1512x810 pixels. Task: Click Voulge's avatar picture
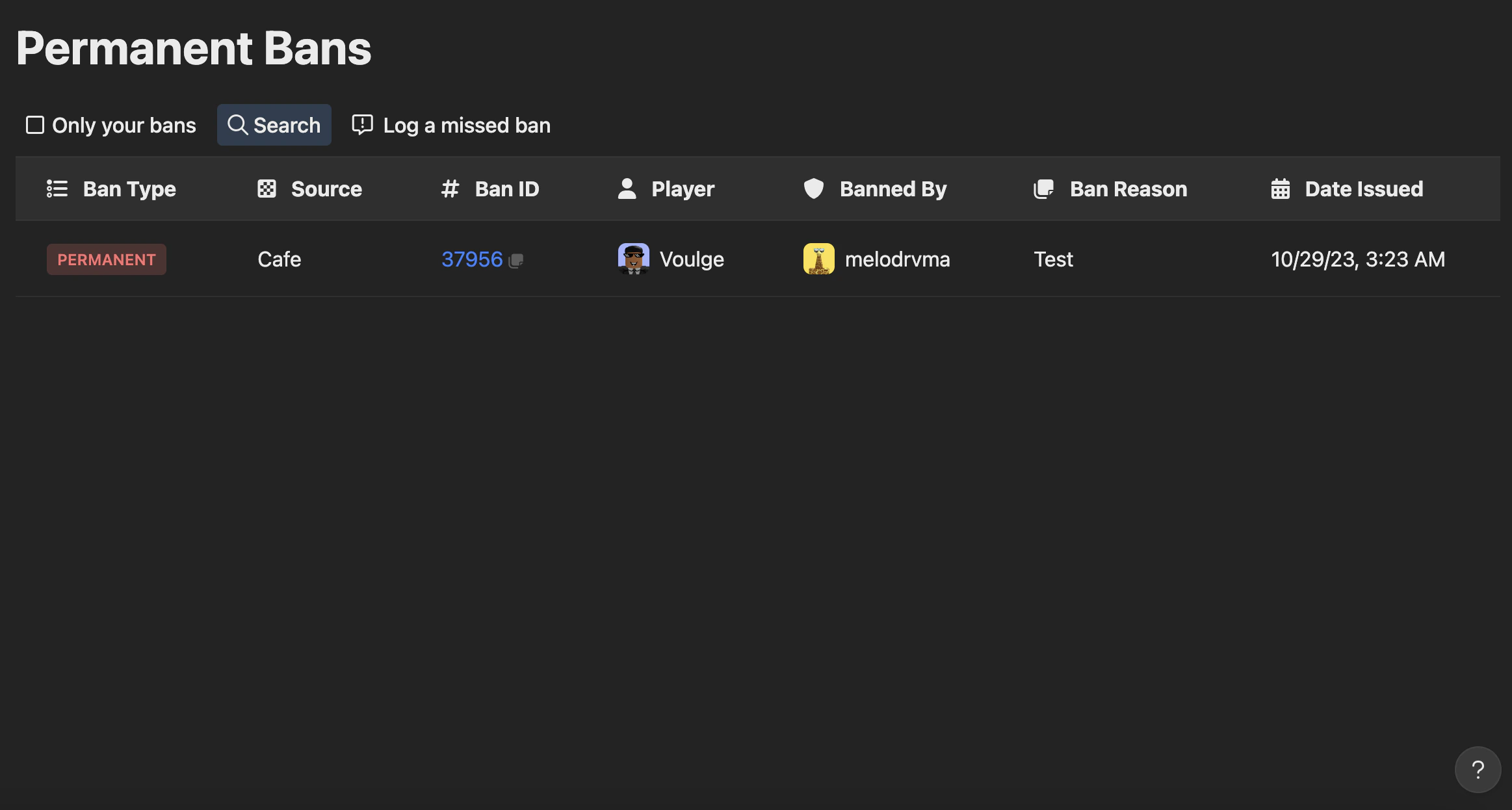click(x=633, y=259)
